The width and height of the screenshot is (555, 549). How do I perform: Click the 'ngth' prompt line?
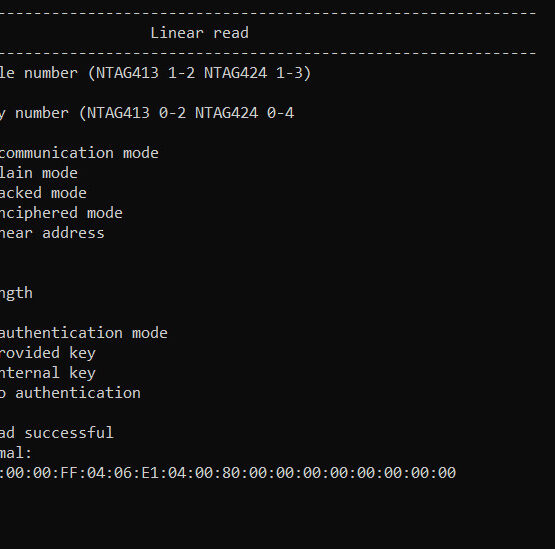point(16,293)
